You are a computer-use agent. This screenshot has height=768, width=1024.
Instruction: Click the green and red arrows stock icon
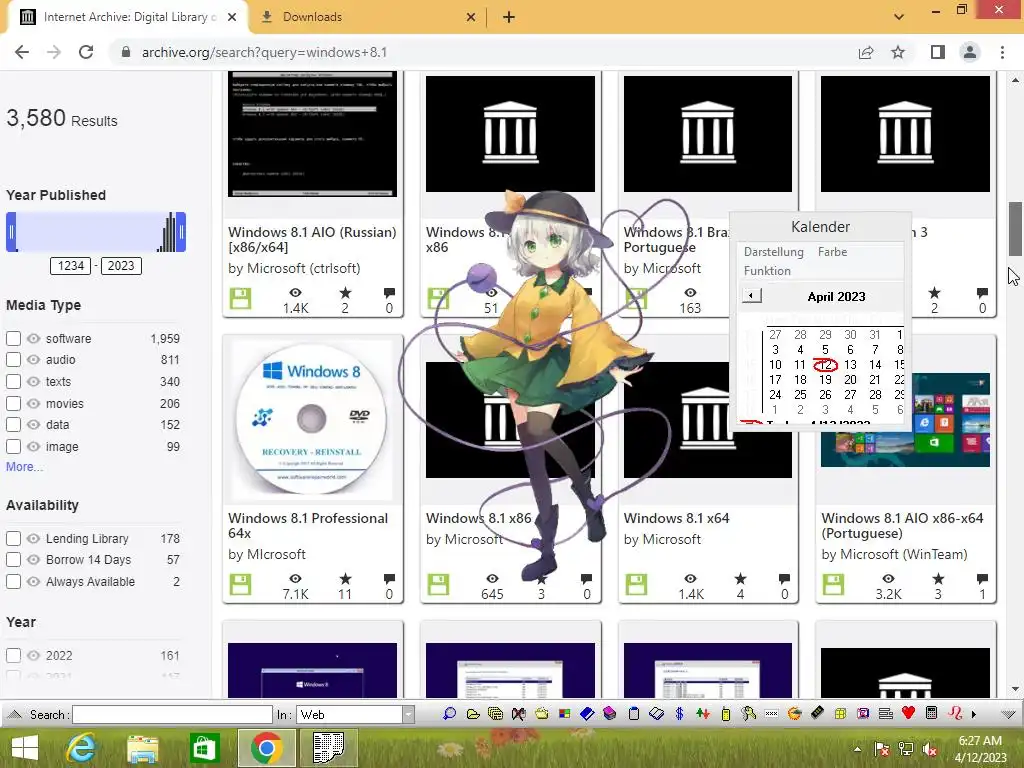[x=703, y=714]
